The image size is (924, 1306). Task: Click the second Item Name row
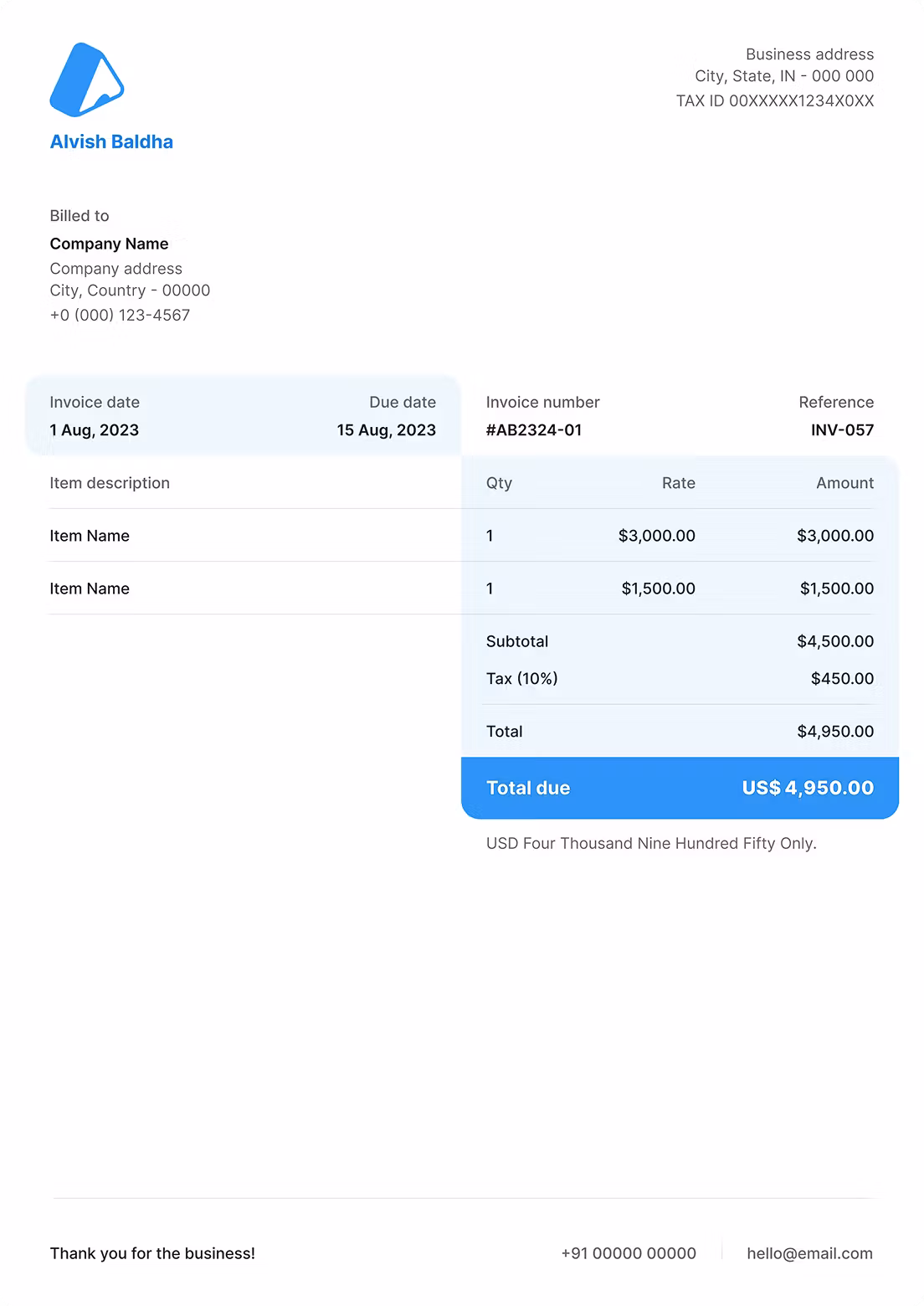pyautogui.click(x=90, y=589)
